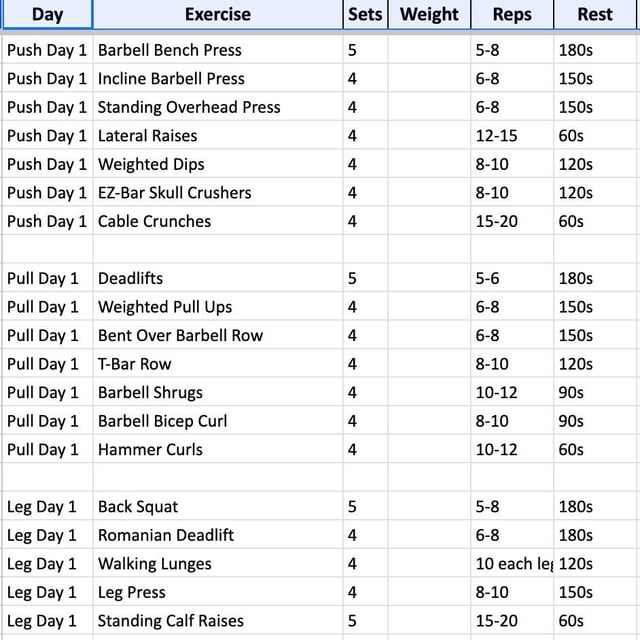
Task: Select the Romanian Deadlift cell
Action: point(218,535)
